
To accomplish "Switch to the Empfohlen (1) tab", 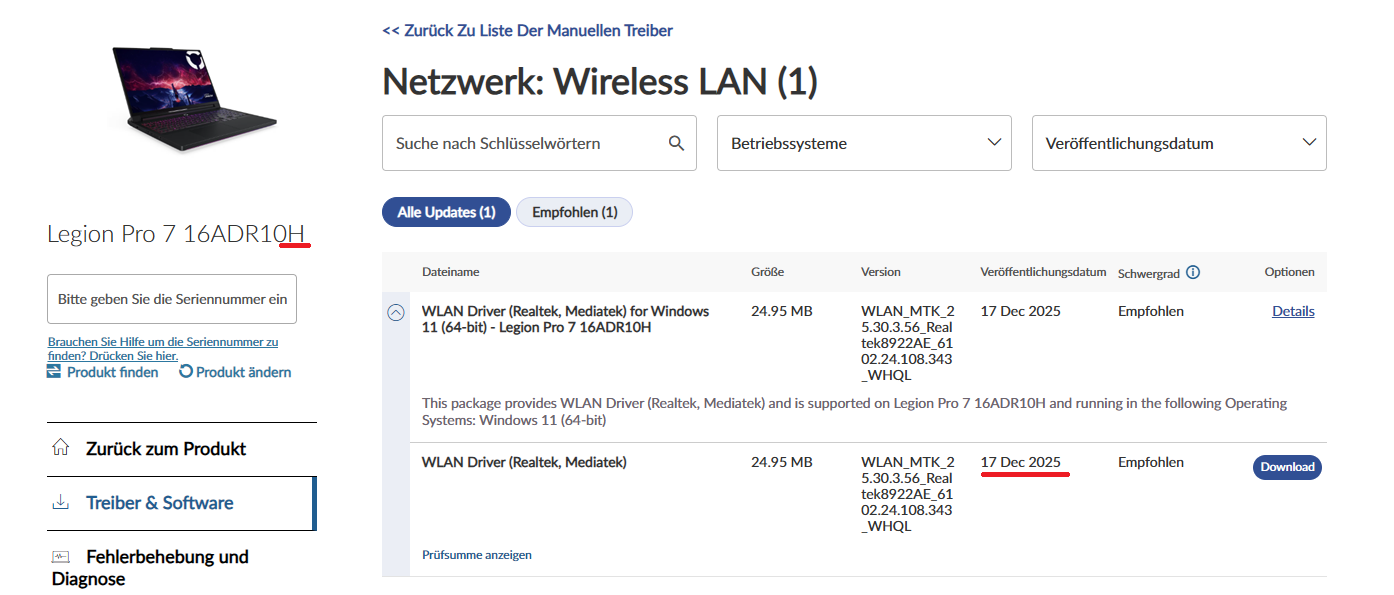I will pyautogui.click(x=574, y=212).
